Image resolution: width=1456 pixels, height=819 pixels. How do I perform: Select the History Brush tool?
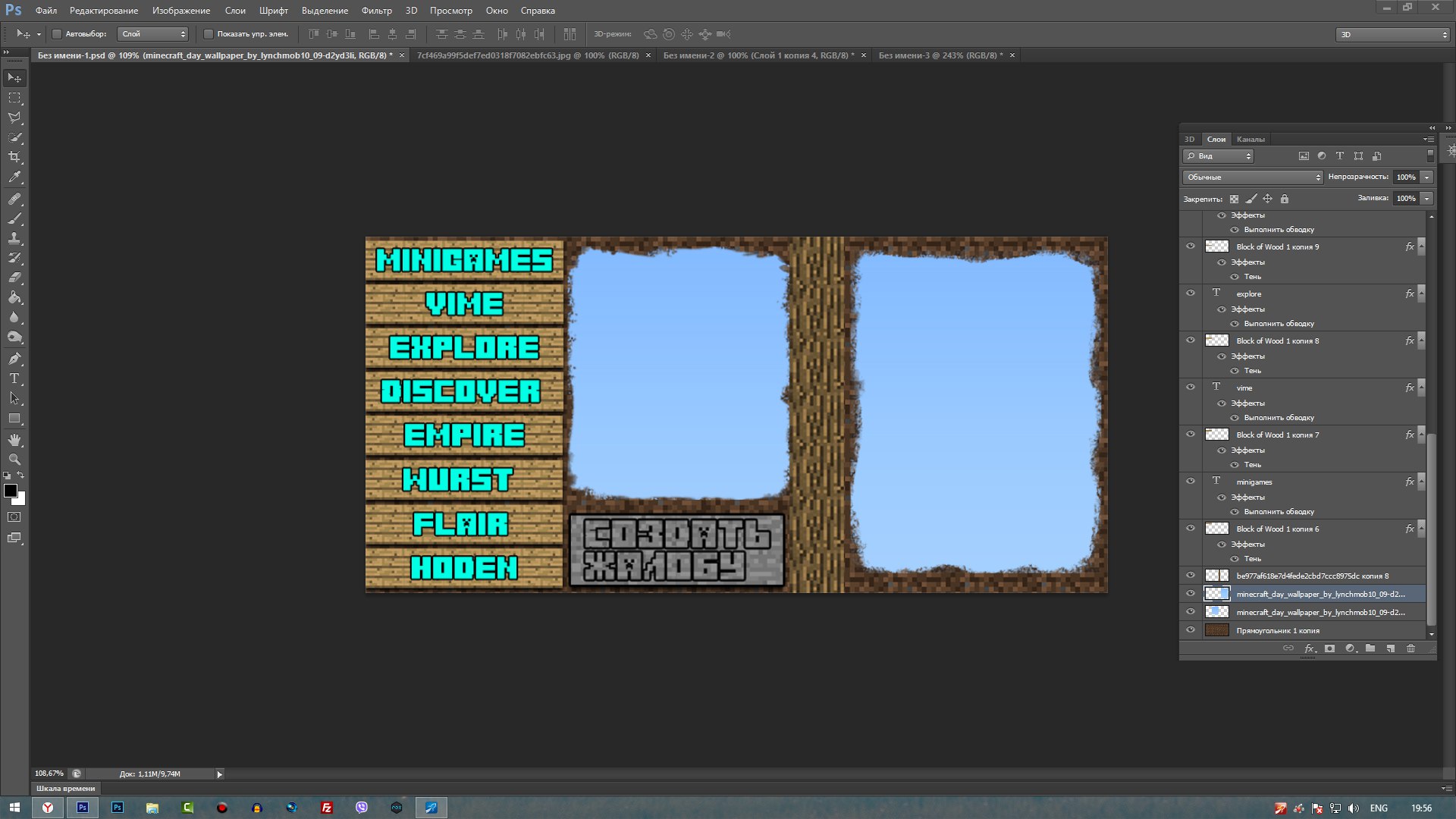pos(14,258)
